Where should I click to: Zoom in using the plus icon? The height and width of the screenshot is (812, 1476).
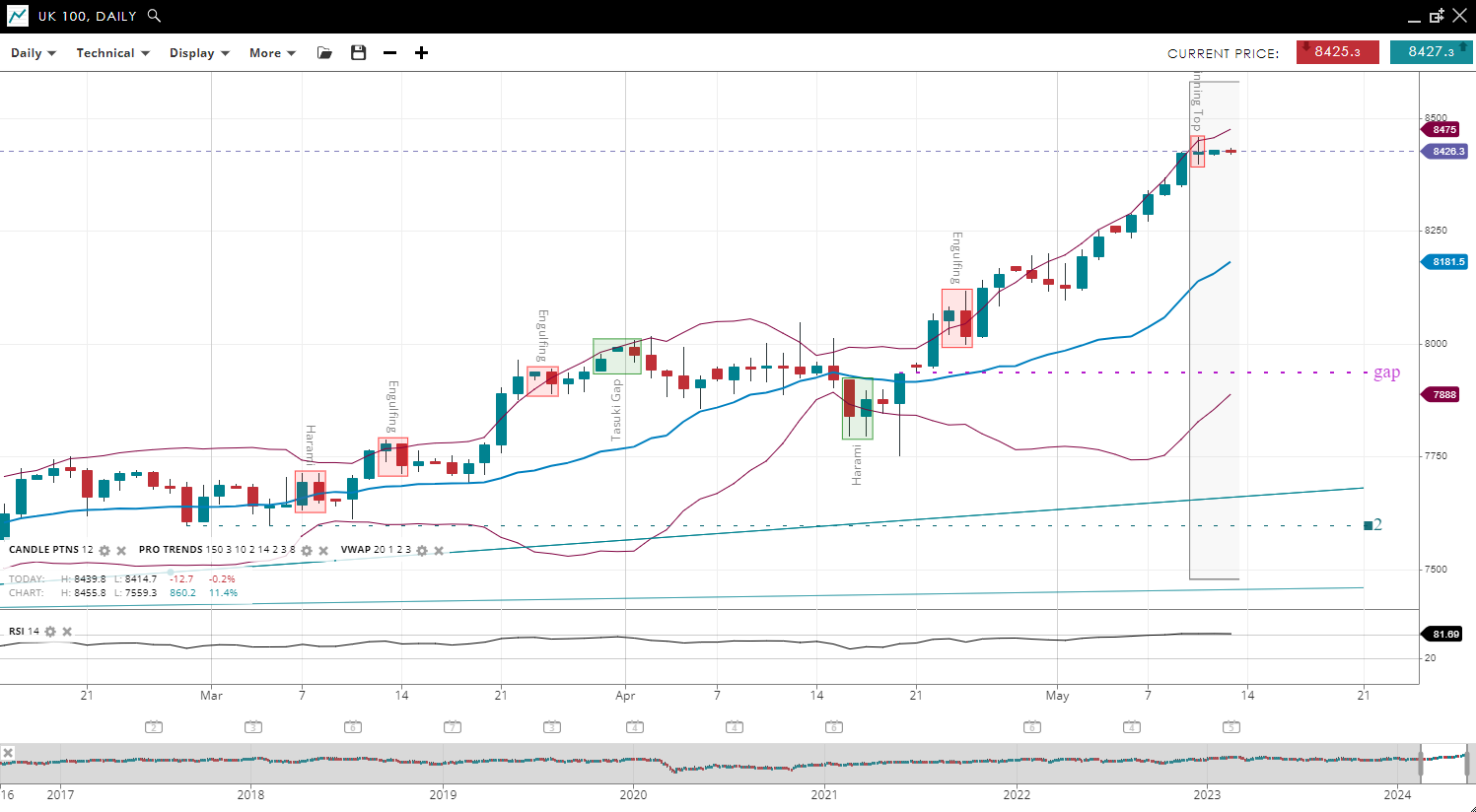[421, 53]
